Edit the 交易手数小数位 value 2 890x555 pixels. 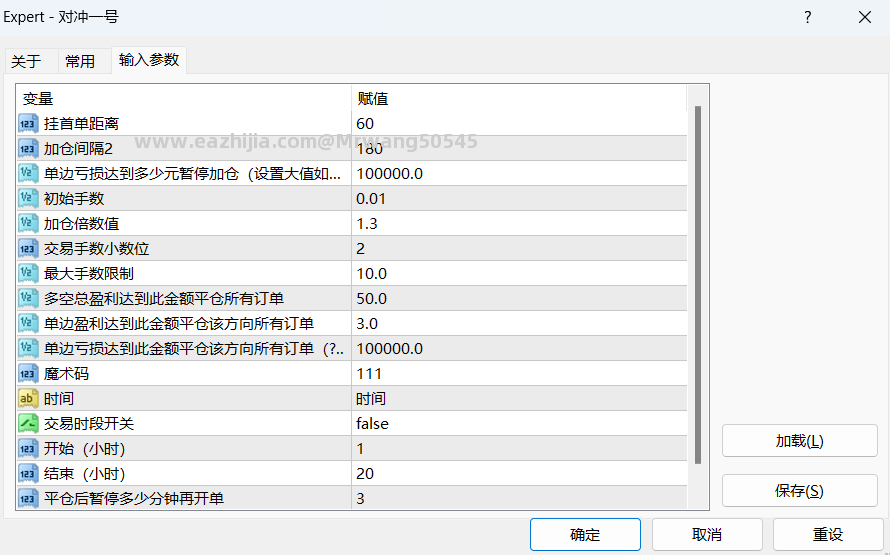[519, 249]
